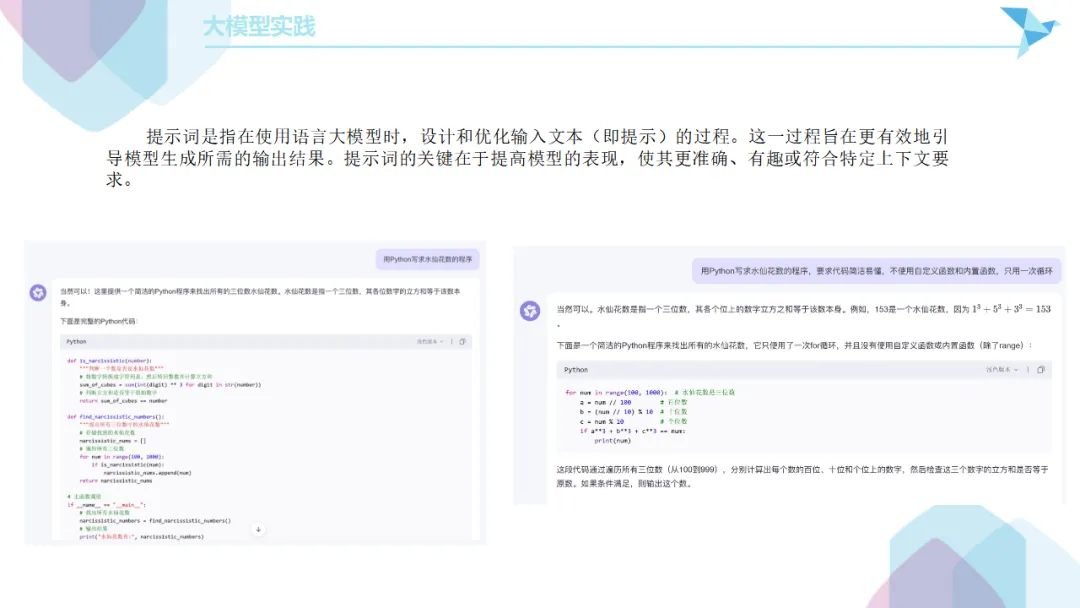The image size is (1080, 608).
Task: Click the copy code icon in right chat code block
Action: tap(1041, 370)
